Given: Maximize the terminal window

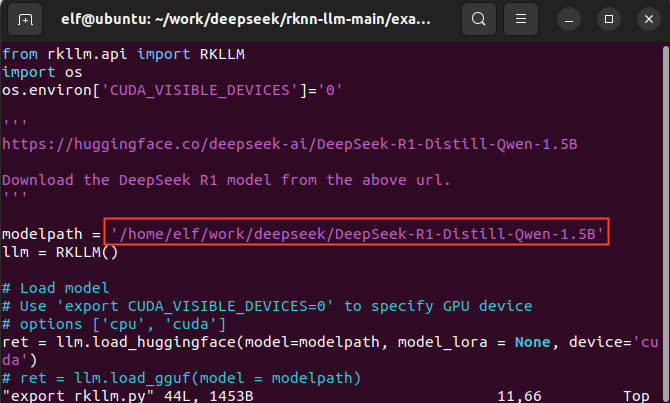Looking at the screenshot, I should pos(609,18).
